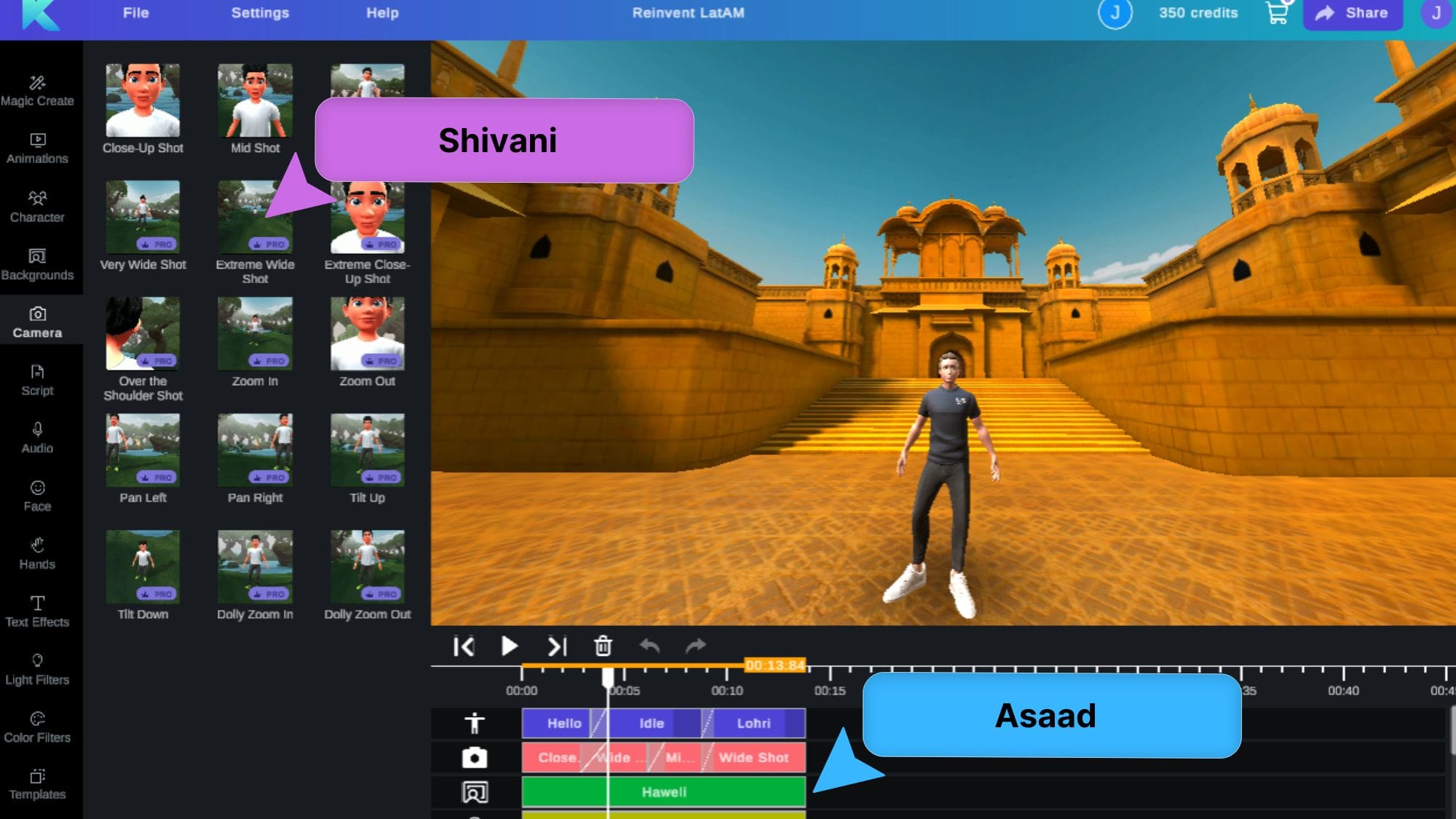Viewport: 1456px width, 819px height.
Task: Toggle the Hands panel
Action: [37, 553]
